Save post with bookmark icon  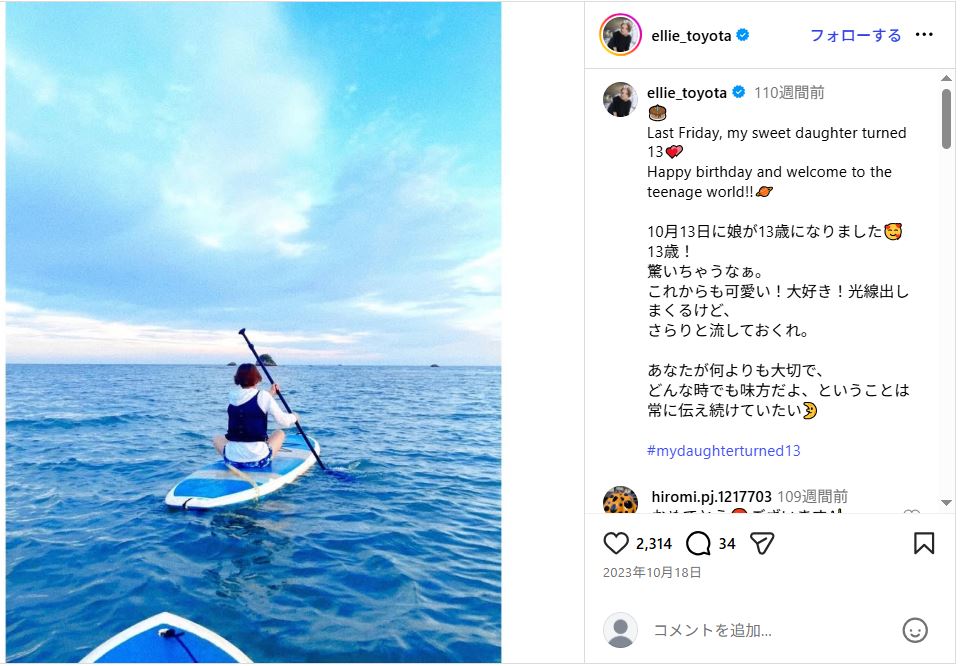924,543
